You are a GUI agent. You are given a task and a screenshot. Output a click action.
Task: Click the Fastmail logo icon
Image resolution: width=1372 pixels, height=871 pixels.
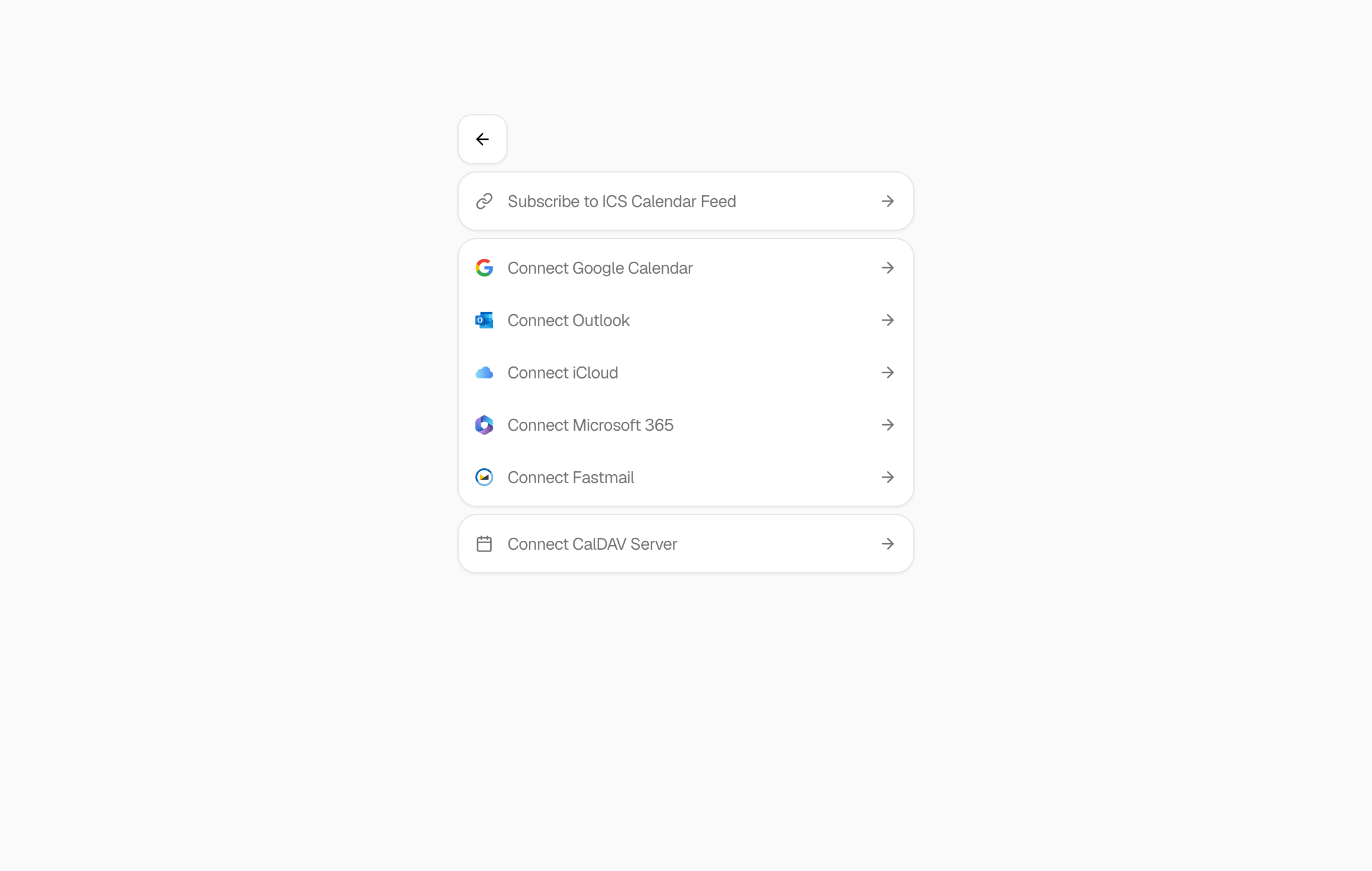(x=484, y=478)
